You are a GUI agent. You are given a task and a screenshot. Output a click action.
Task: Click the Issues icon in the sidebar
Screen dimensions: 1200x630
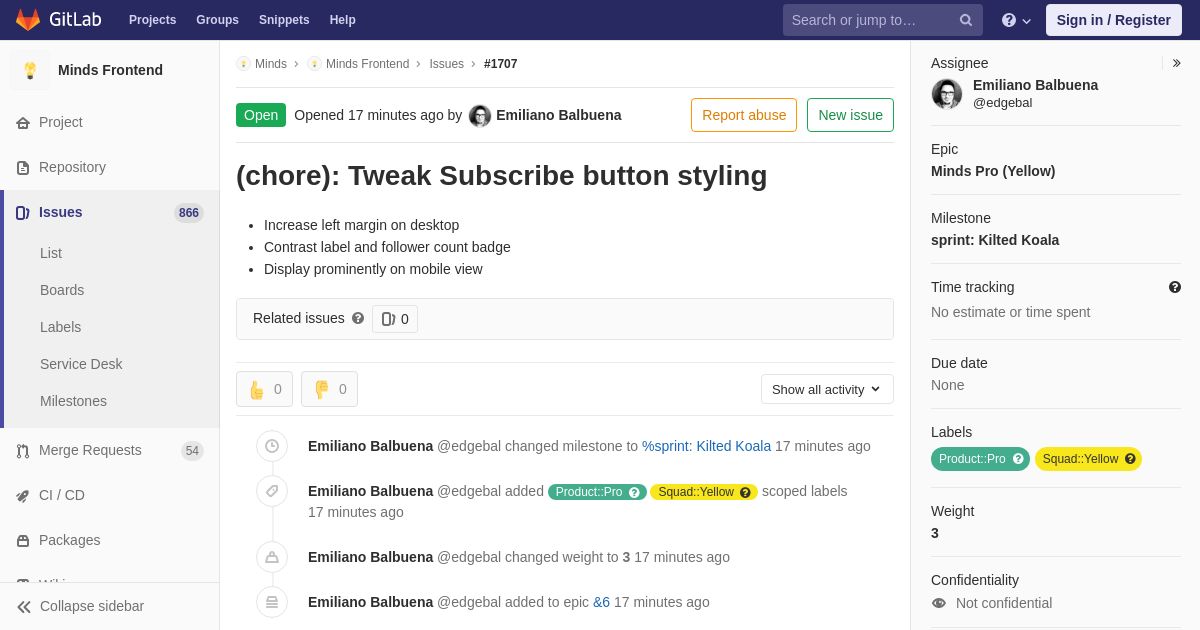(x=23, y=213)
